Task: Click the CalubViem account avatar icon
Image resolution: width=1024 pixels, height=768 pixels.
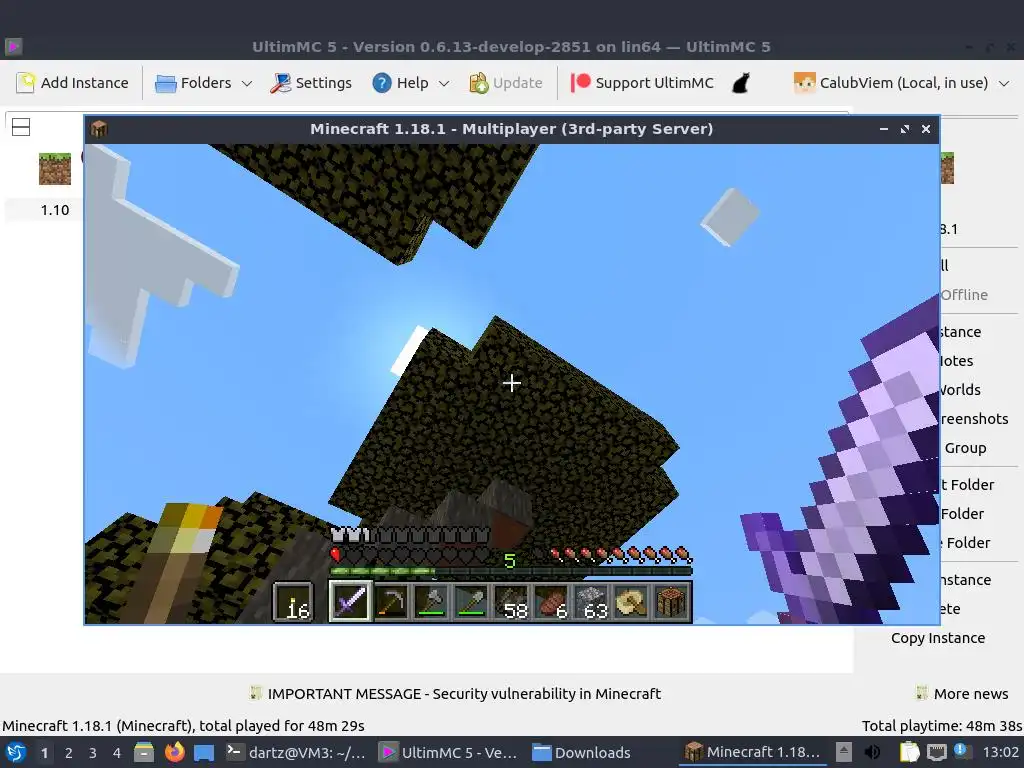Action: pos(804,83)
